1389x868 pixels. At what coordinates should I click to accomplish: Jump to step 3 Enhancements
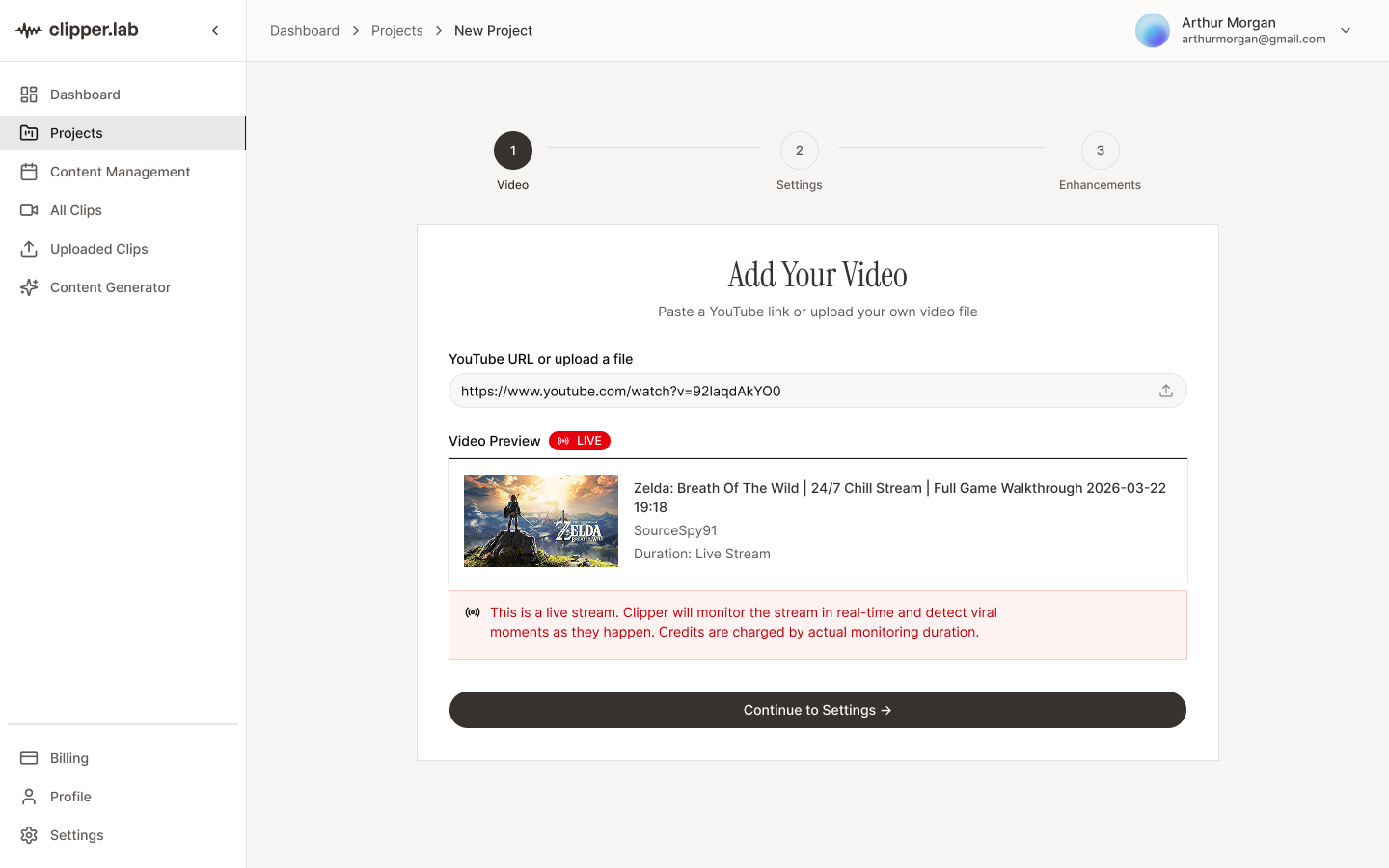click(x=1100, y=150)
